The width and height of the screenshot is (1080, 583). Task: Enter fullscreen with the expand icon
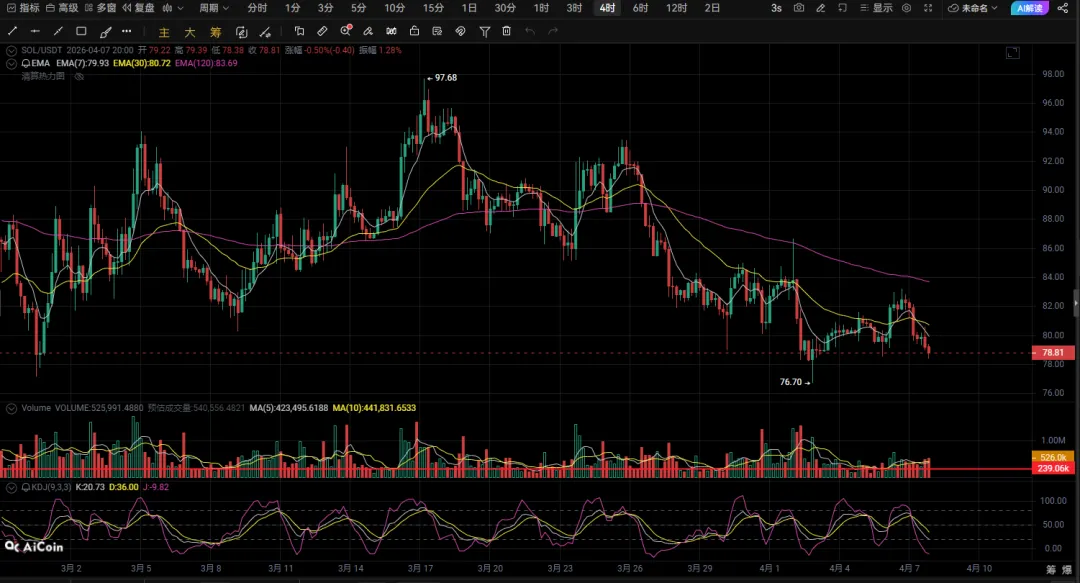tap(928, 8)
